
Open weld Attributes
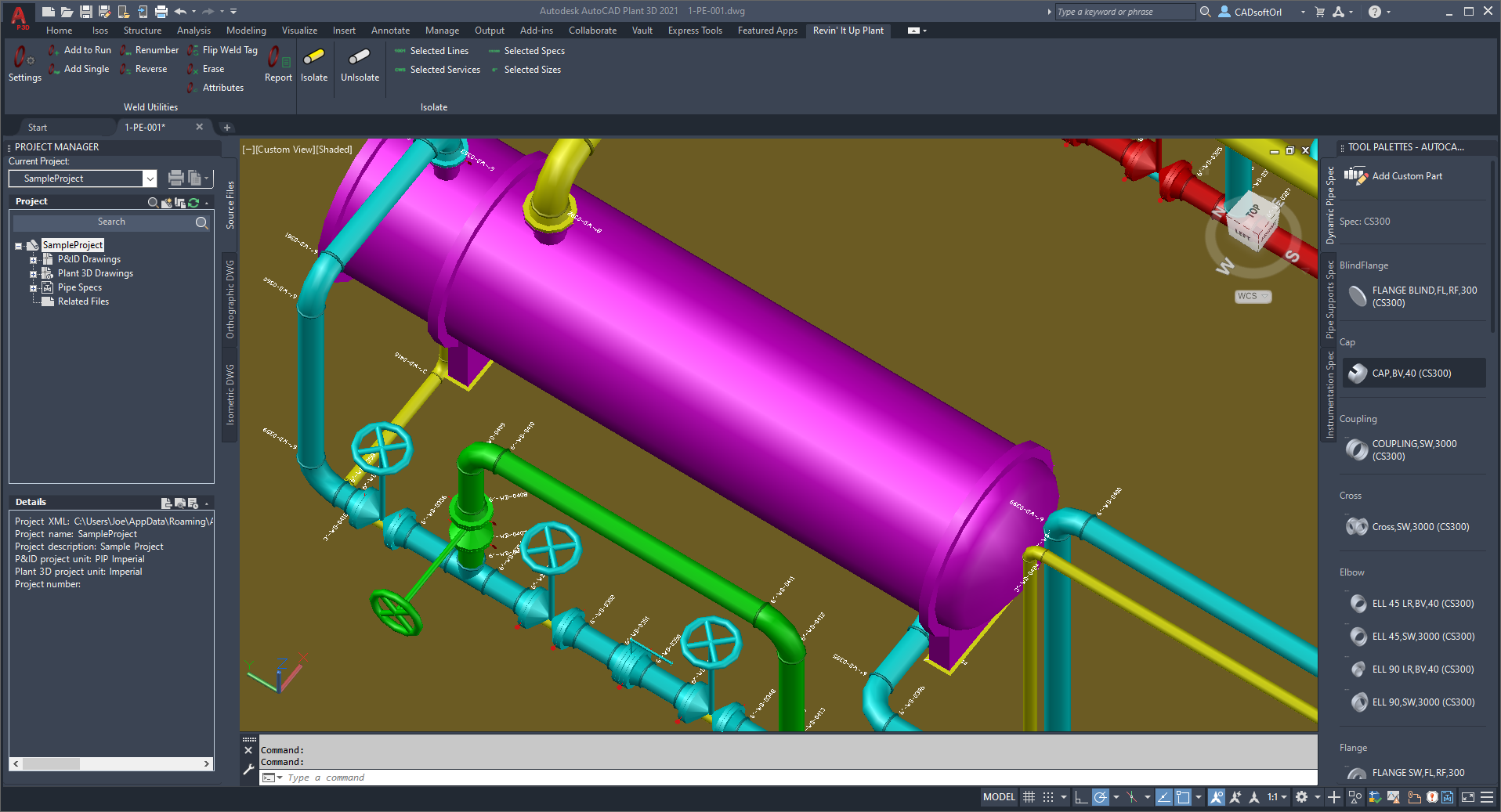pyautogui.click(x=215, y=88)
